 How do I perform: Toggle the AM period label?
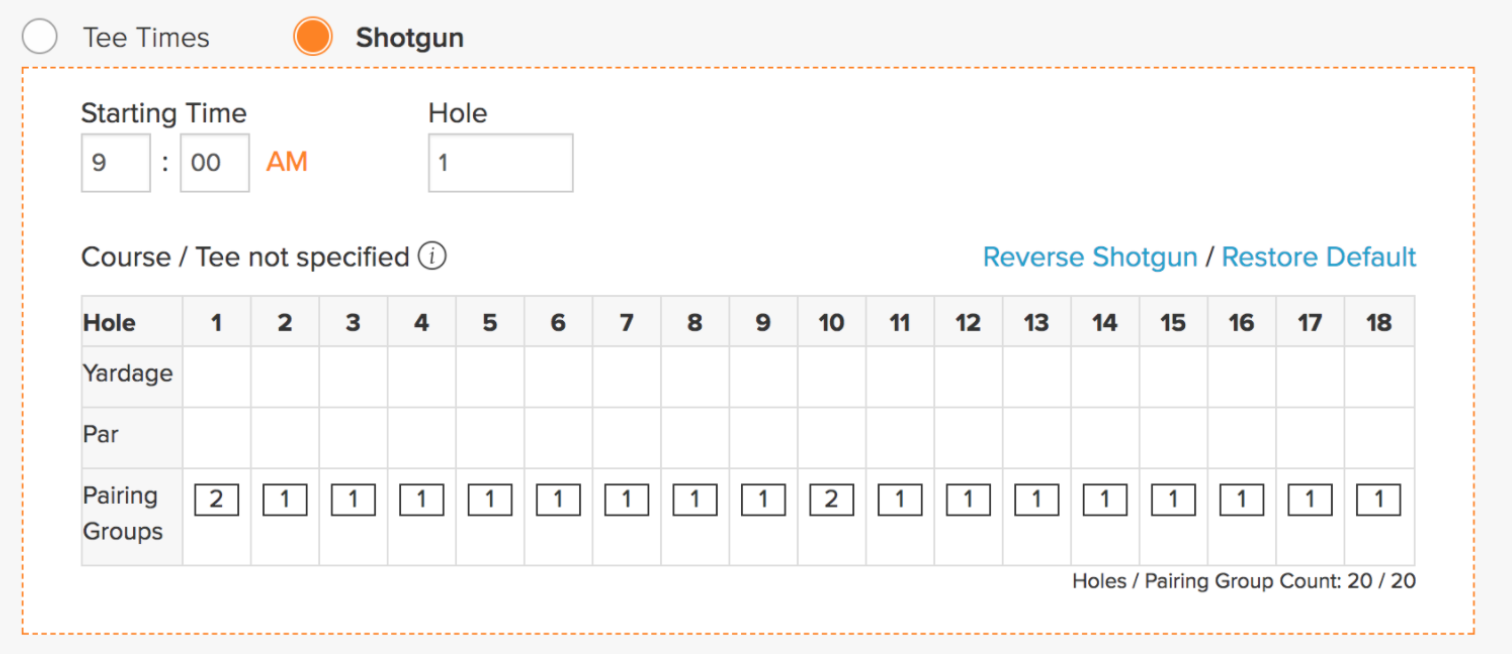[x=286, y=162]
